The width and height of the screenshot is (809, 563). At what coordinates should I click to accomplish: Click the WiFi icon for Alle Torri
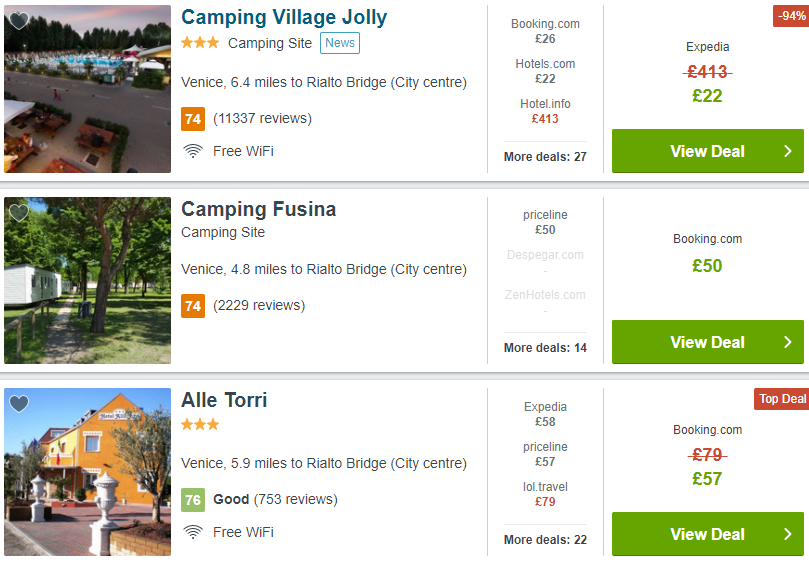pos(193,532)
